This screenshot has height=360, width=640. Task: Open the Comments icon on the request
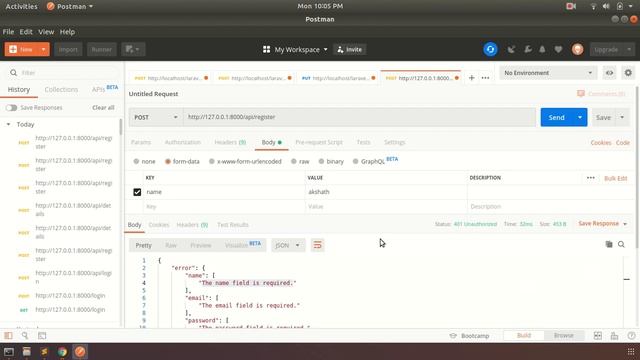[581, 93]
